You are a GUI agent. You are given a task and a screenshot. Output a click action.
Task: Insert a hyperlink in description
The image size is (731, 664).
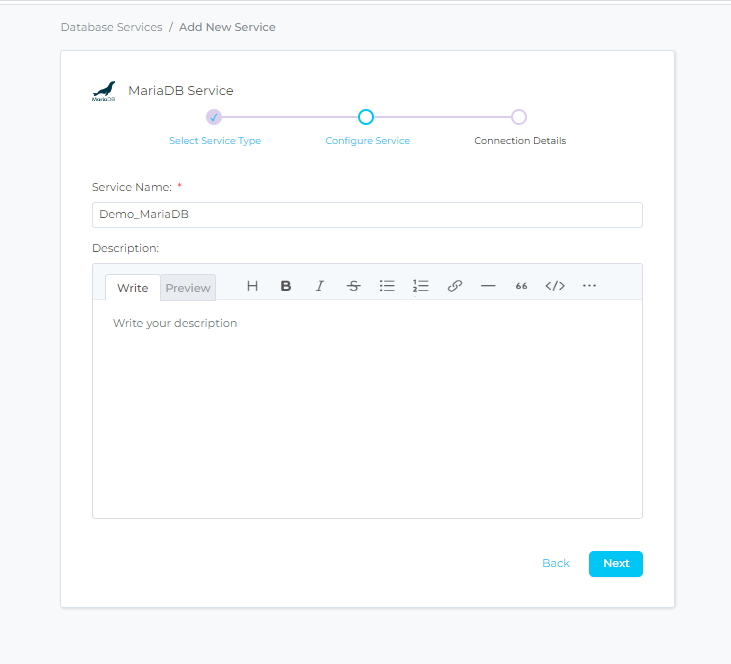tap(455, 286)
